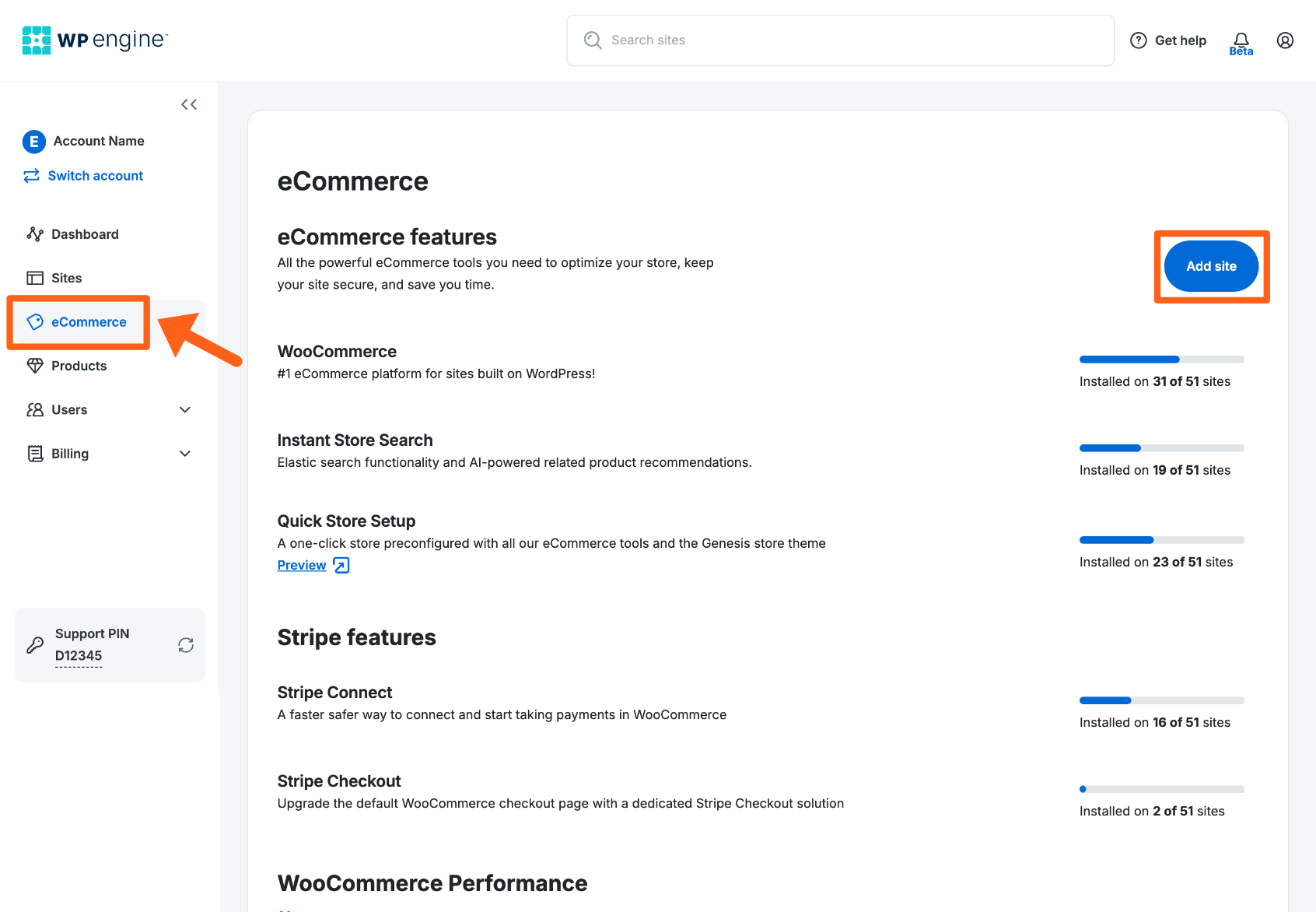The width and height of the screenshot is (1316, 912).
Task: Expand the Billing section
Action: (184, 453)
